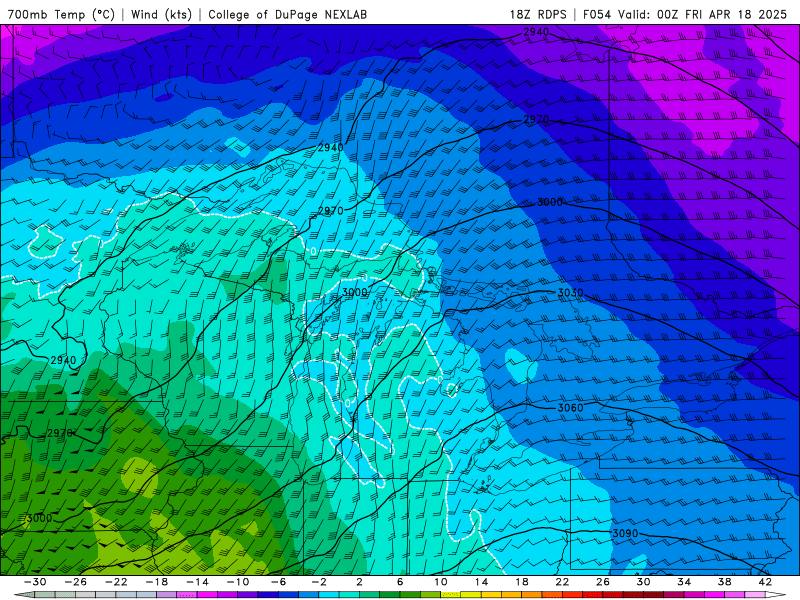The height and width of the screenshot is (600, 800).
Task: Select the 34 colorbar scale value
Action: [684, 582]
